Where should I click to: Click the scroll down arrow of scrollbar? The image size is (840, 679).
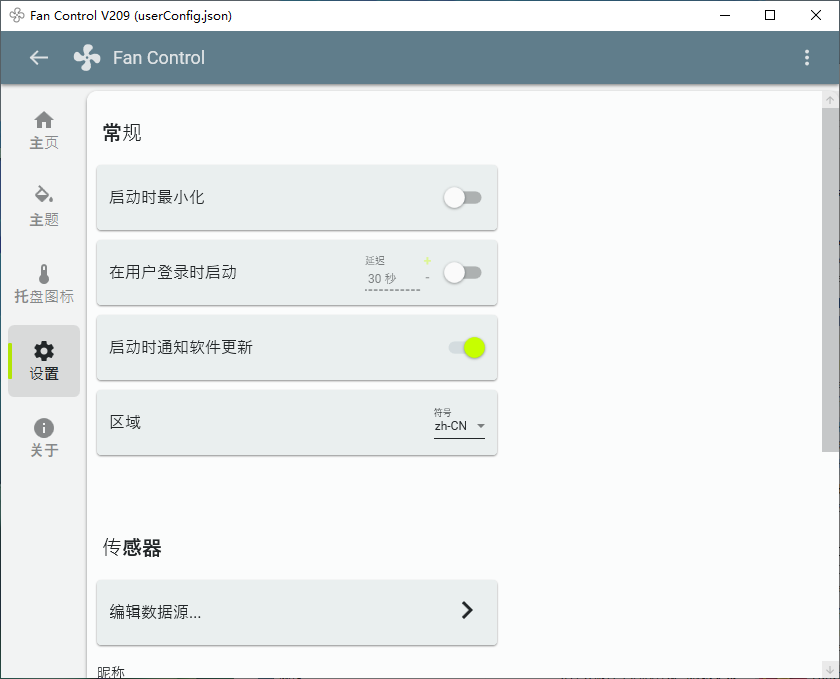click(x=829, y=669)
